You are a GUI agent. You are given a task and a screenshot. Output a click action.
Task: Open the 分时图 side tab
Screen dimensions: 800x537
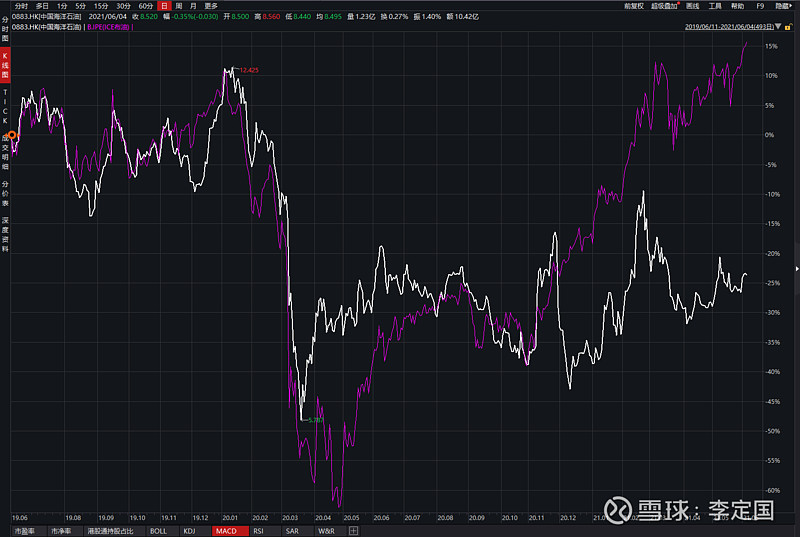pyautogui.click(x=5, y=29)
